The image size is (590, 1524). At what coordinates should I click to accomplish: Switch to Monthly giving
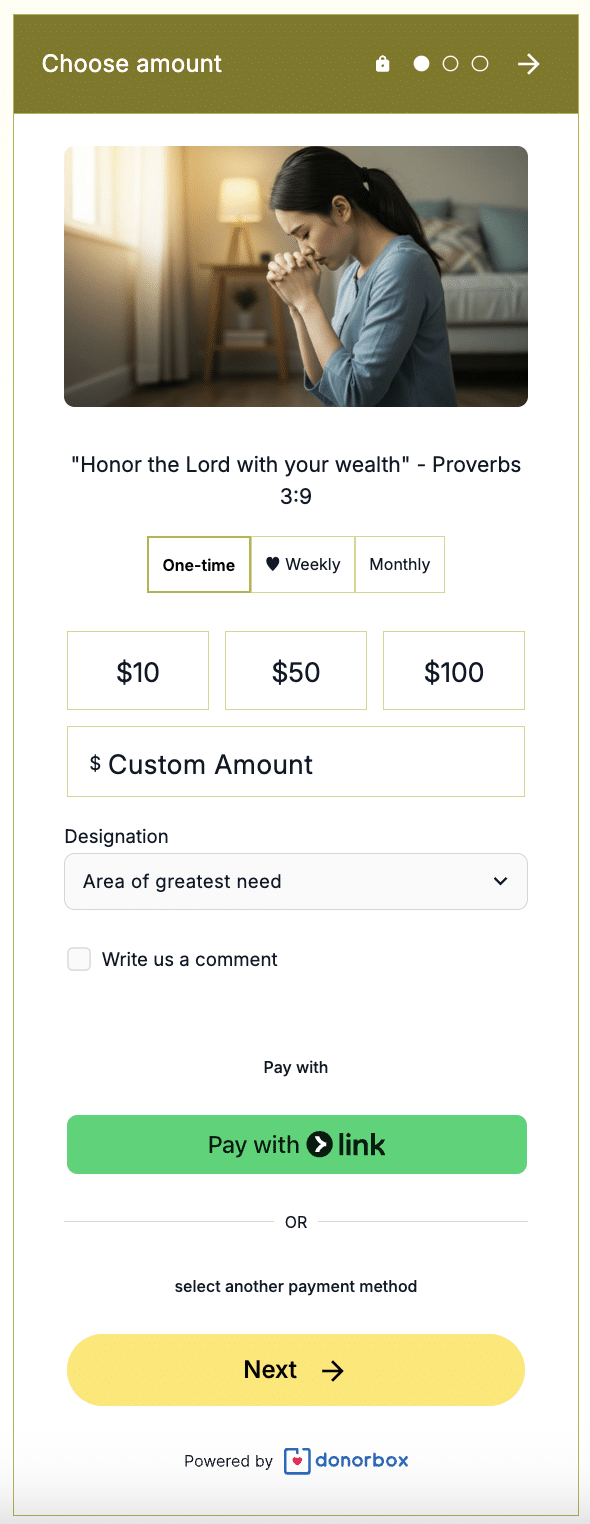pos(399,564)
